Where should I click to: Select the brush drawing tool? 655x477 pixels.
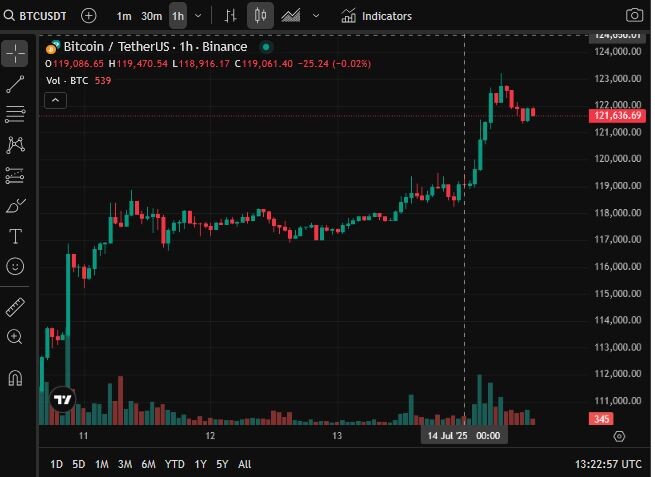coord(15,206)
